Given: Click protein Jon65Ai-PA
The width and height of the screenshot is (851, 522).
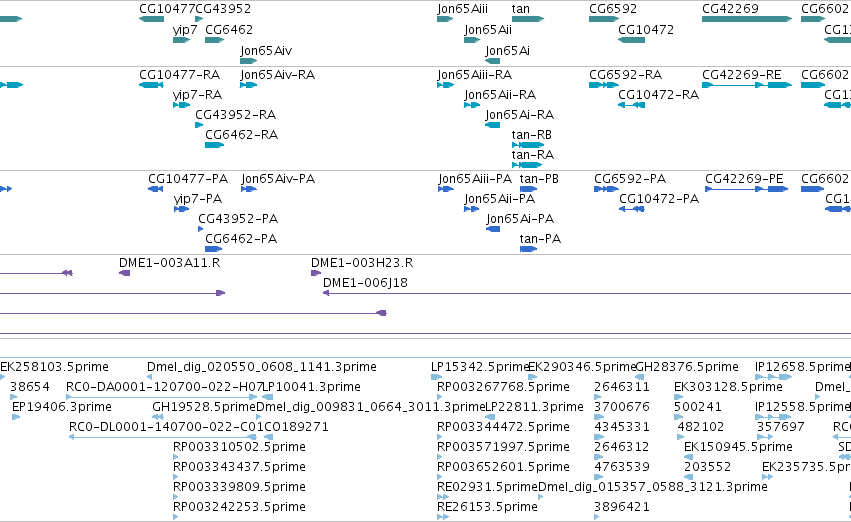Looking at the screenshot, I should pyautogui.click(x=520, y=219).
